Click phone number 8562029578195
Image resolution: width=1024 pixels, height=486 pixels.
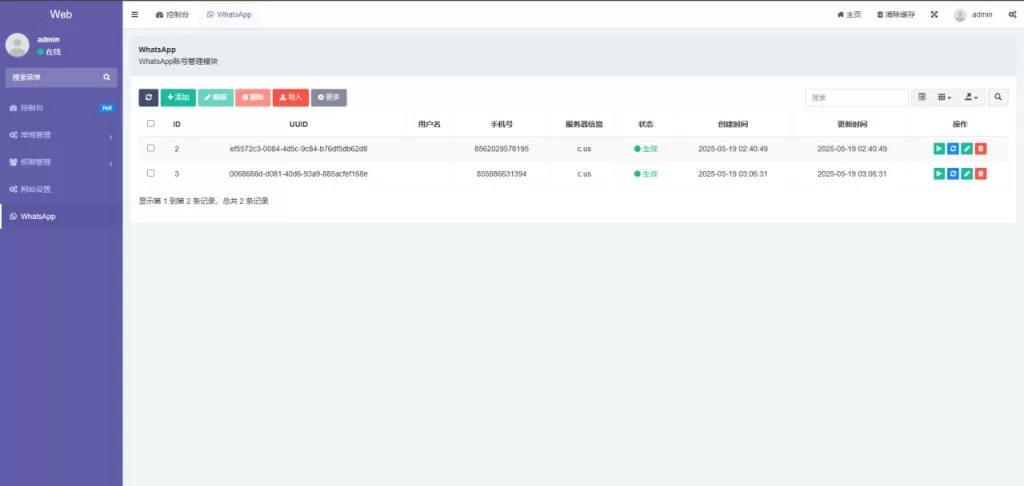(x=502, y=149)
